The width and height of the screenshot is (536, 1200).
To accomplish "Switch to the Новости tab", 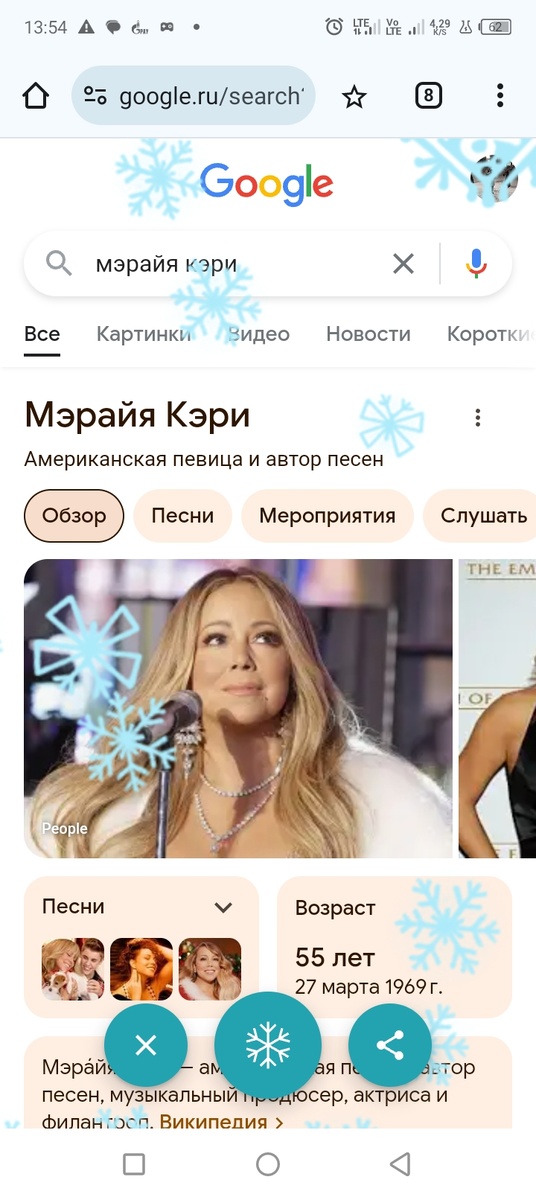I will click(x=368, y=334).
